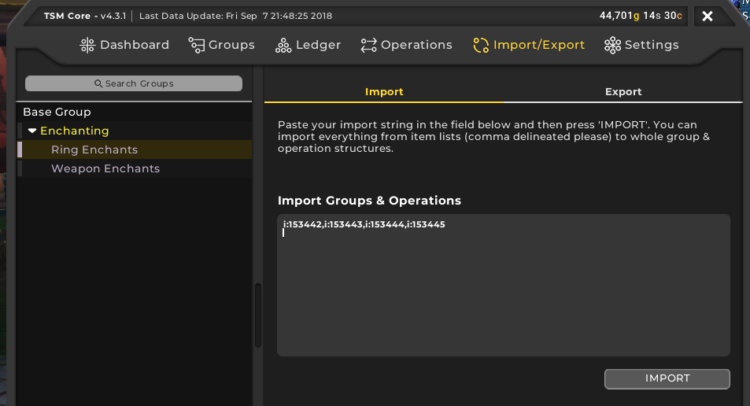Click the magnifier icon in Search Groups
This screenshot has width=750, height=406.
point(98,84)
